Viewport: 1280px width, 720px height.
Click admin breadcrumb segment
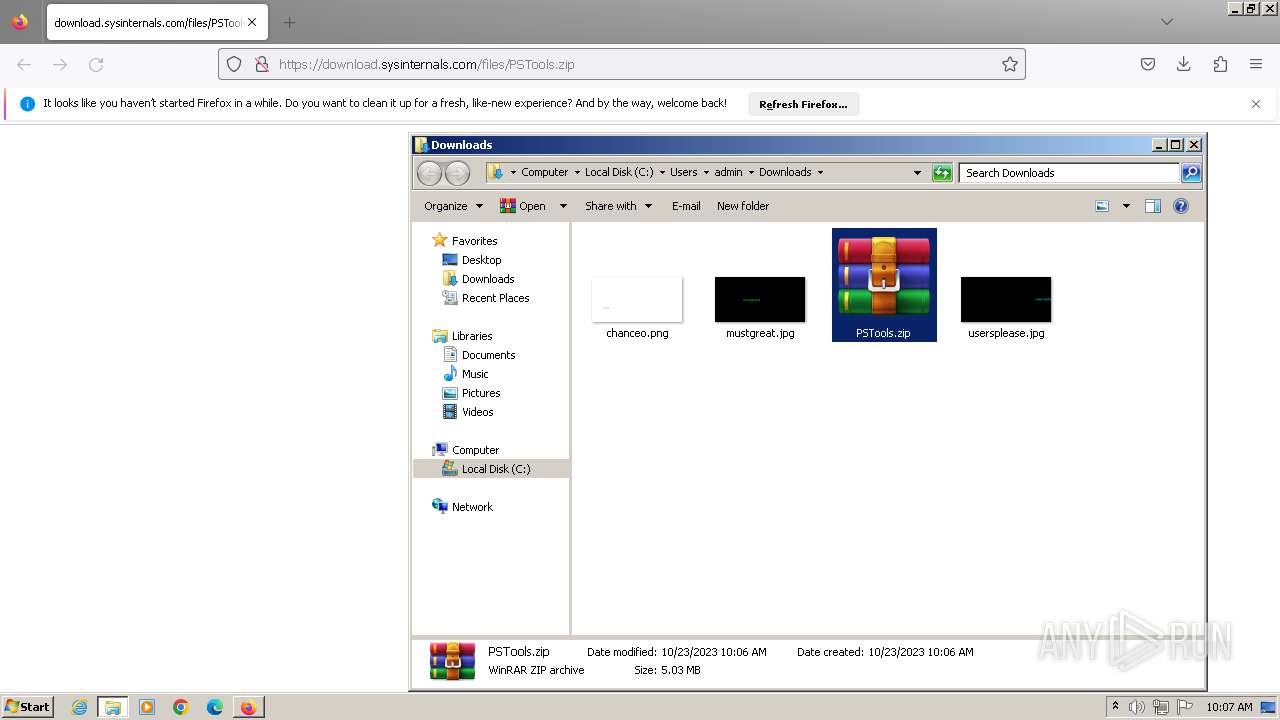point(728,172)
